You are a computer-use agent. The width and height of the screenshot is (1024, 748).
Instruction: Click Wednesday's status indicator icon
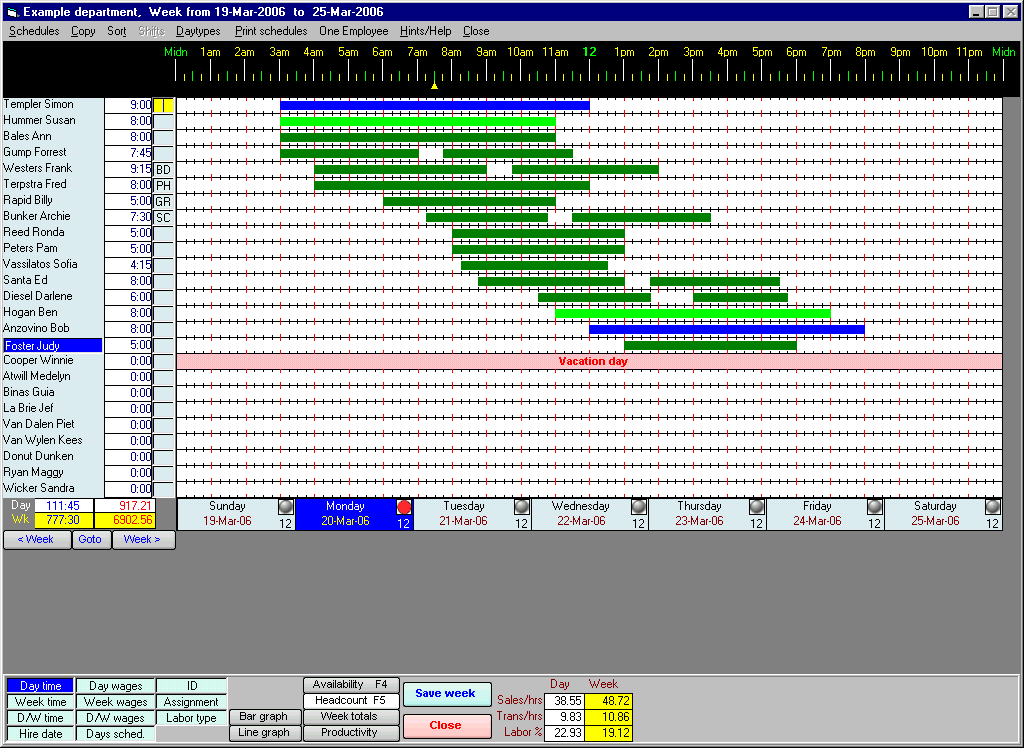tap(639, 508)
